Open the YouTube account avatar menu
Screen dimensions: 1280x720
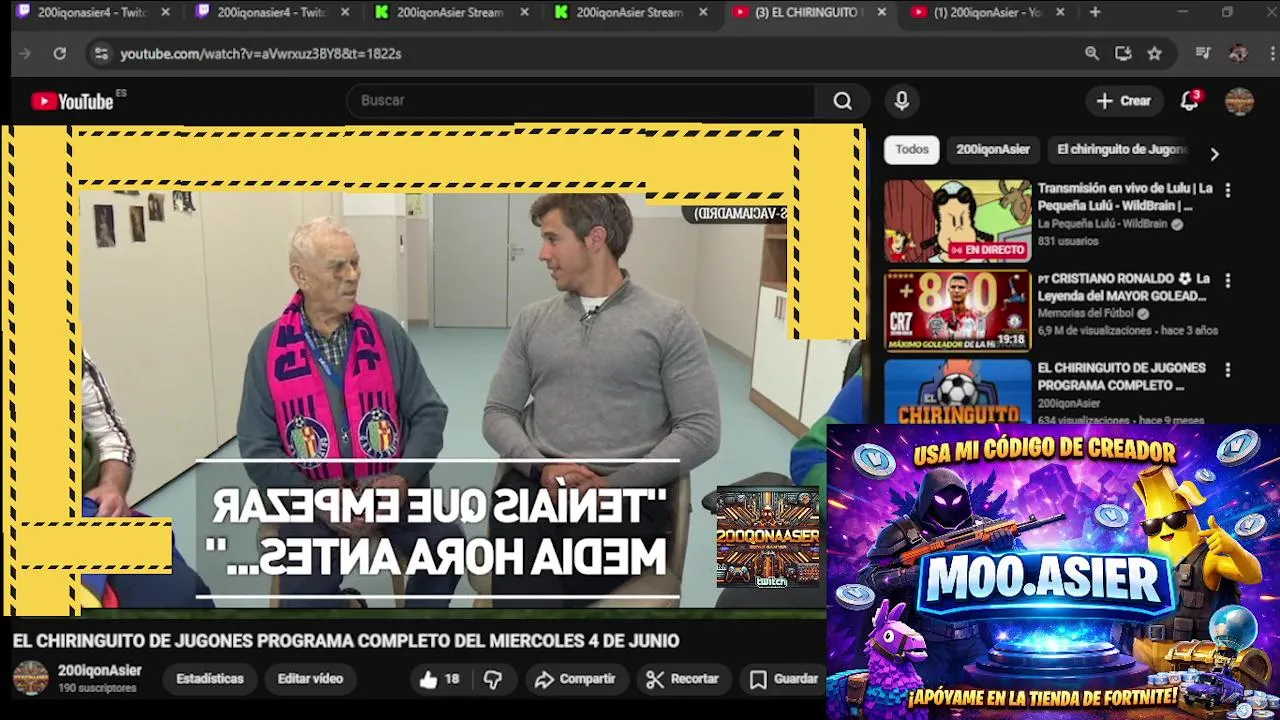1239,101
